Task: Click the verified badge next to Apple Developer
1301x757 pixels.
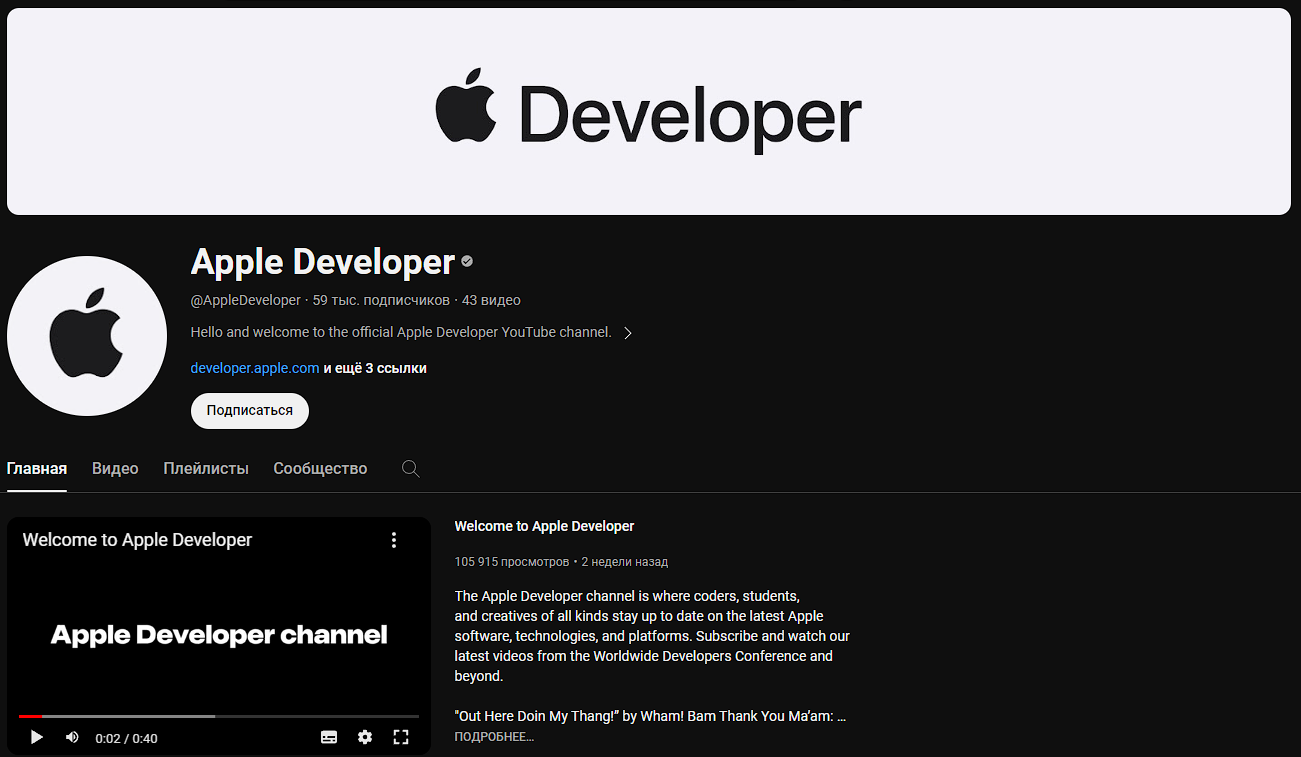Action: [x=466, y=261]
